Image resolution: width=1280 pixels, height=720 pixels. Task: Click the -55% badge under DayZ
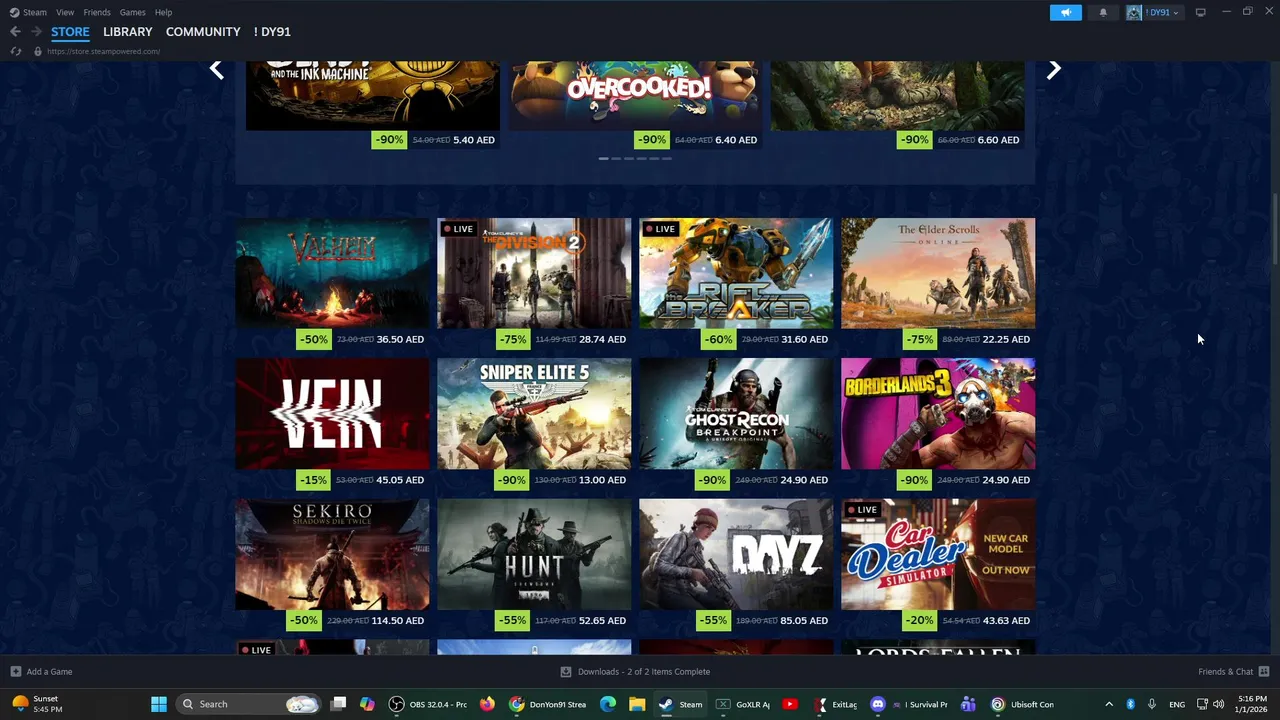pyautogui.click(x=713, y=620)
